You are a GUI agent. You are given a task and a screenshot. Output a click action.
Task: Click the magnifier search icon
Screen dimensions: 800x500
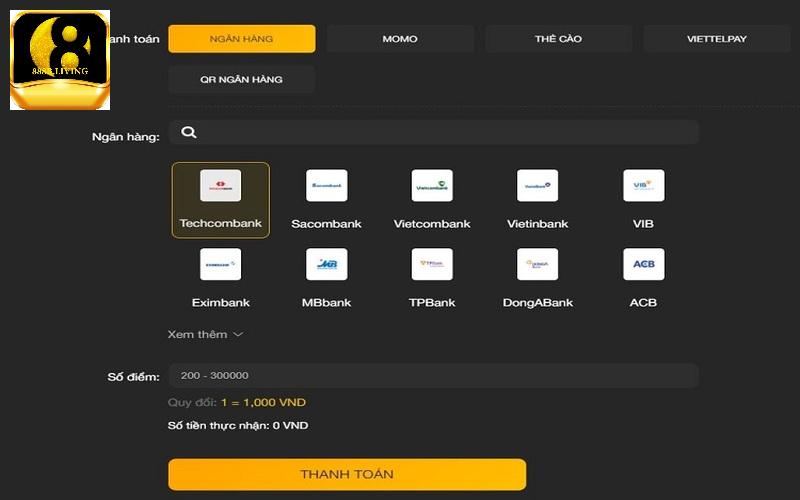pyautogui.click(x=189, y=132)
